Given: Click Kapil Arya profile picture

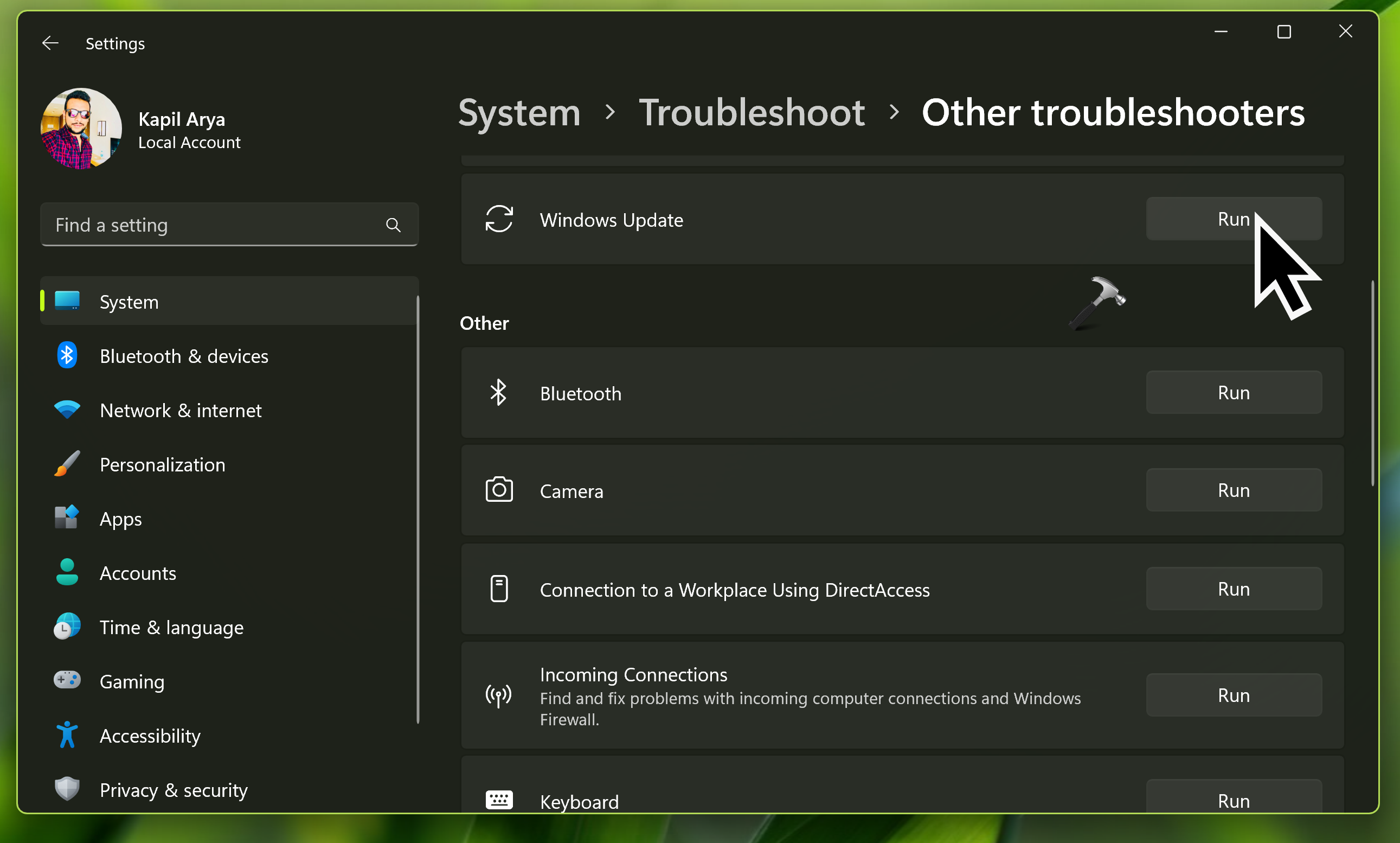Looking at the screenshot, I should click(81, 129).
